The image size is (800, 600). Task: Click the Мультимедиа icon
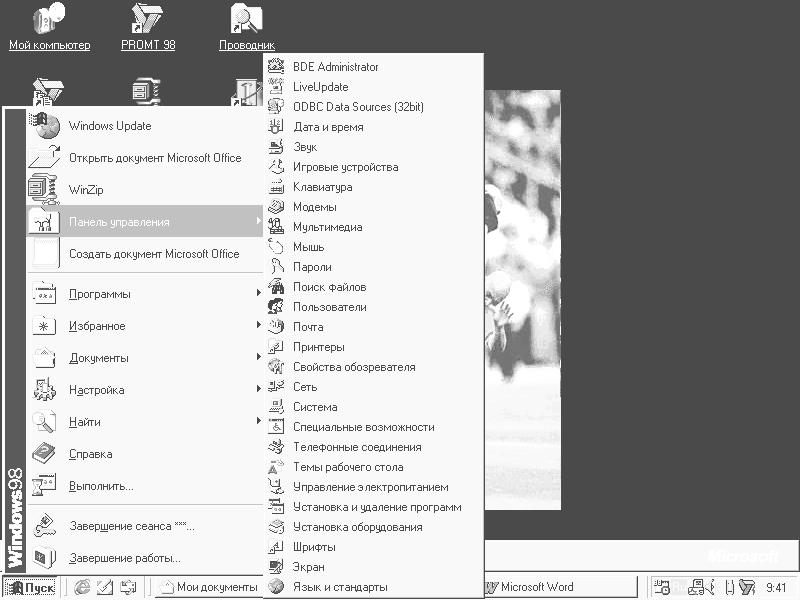pyautogui.click(x=276, y=227)
